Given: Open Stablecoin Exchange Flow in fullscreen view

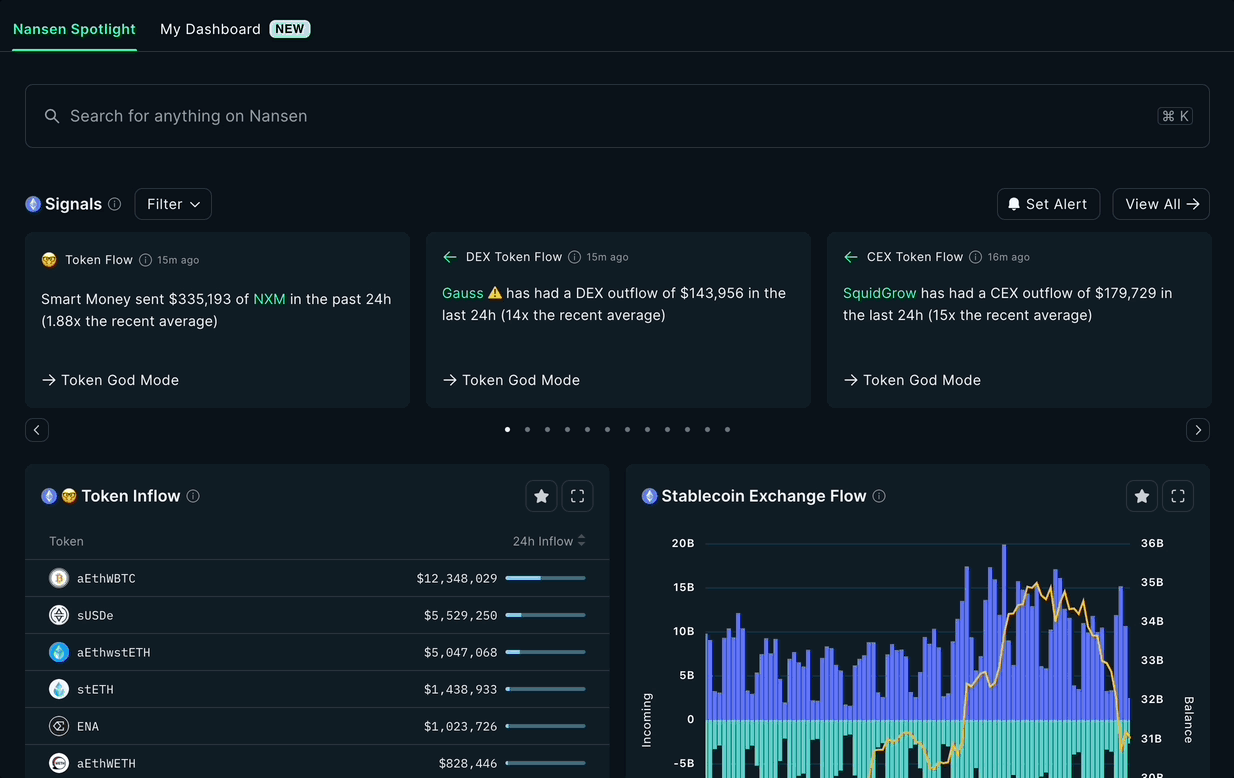Looking at the screenshot, I should point(1177,496).
